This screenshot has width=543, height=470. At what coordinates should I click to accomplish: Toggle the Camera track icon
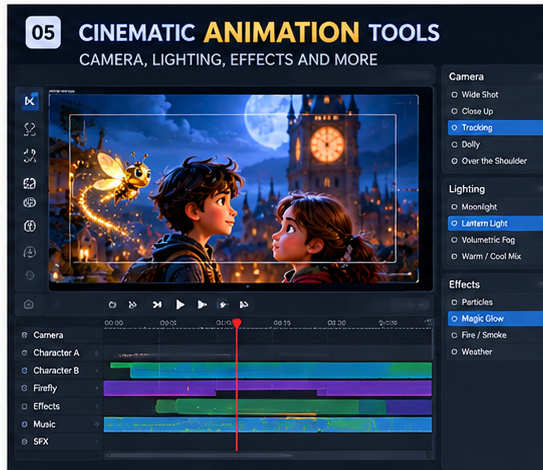24,335
